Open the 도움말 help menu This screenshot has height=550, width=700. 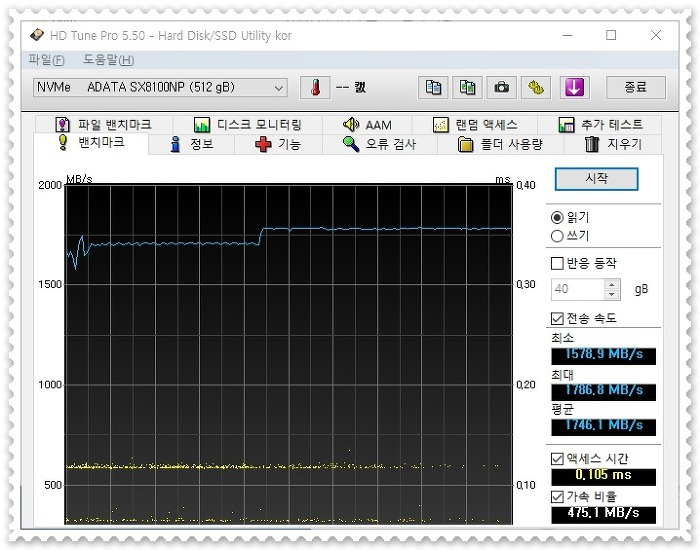(x=108, y=60)
